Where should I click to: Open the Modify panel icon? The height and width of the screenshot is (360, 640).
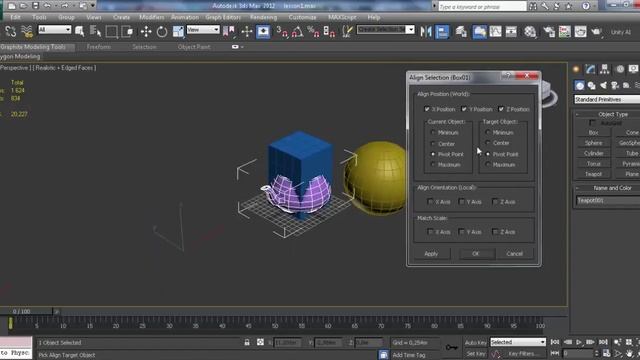(590, 69)
